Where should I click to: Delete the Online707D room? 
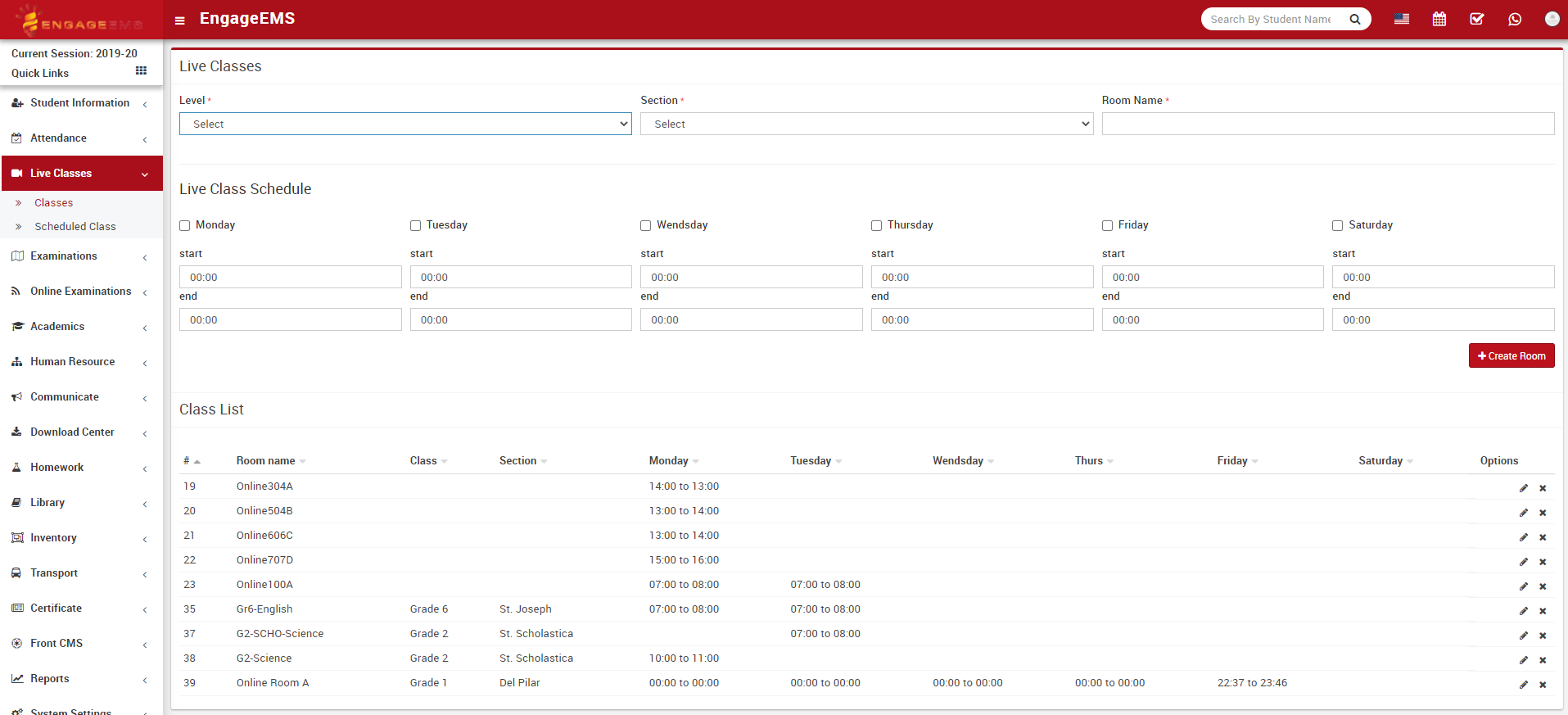1543,562
